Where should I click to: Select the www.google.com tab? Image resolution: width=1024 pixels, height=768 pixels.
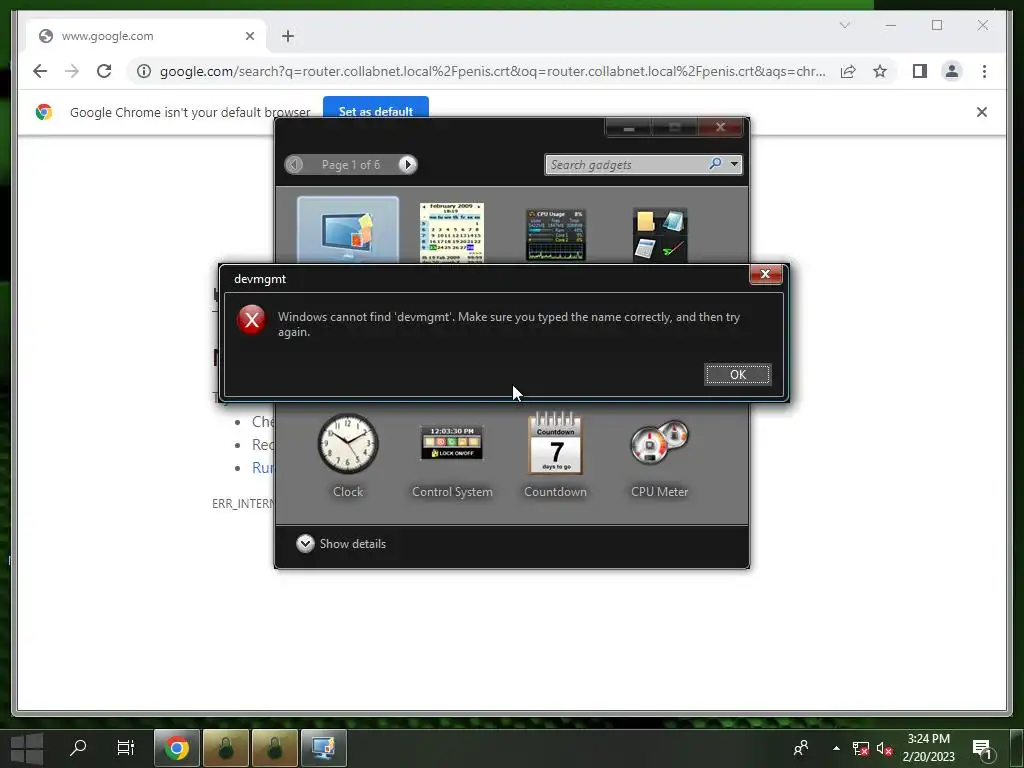[146, 36]
